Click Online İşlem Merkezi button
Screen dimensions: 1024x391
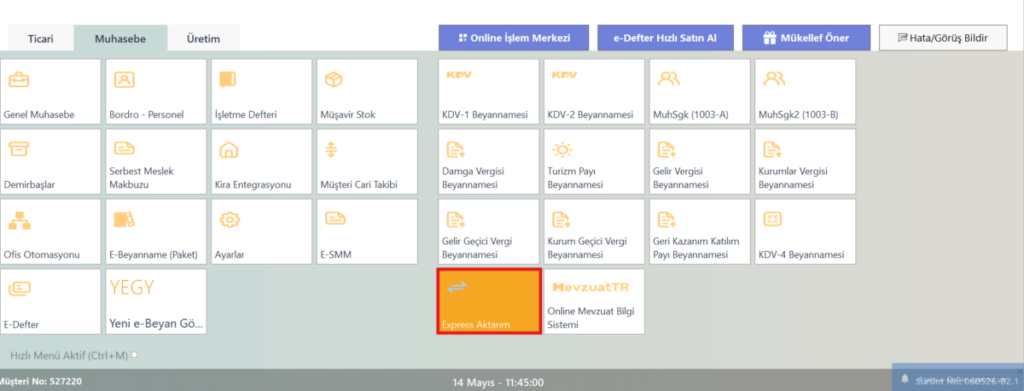[514, 38]
